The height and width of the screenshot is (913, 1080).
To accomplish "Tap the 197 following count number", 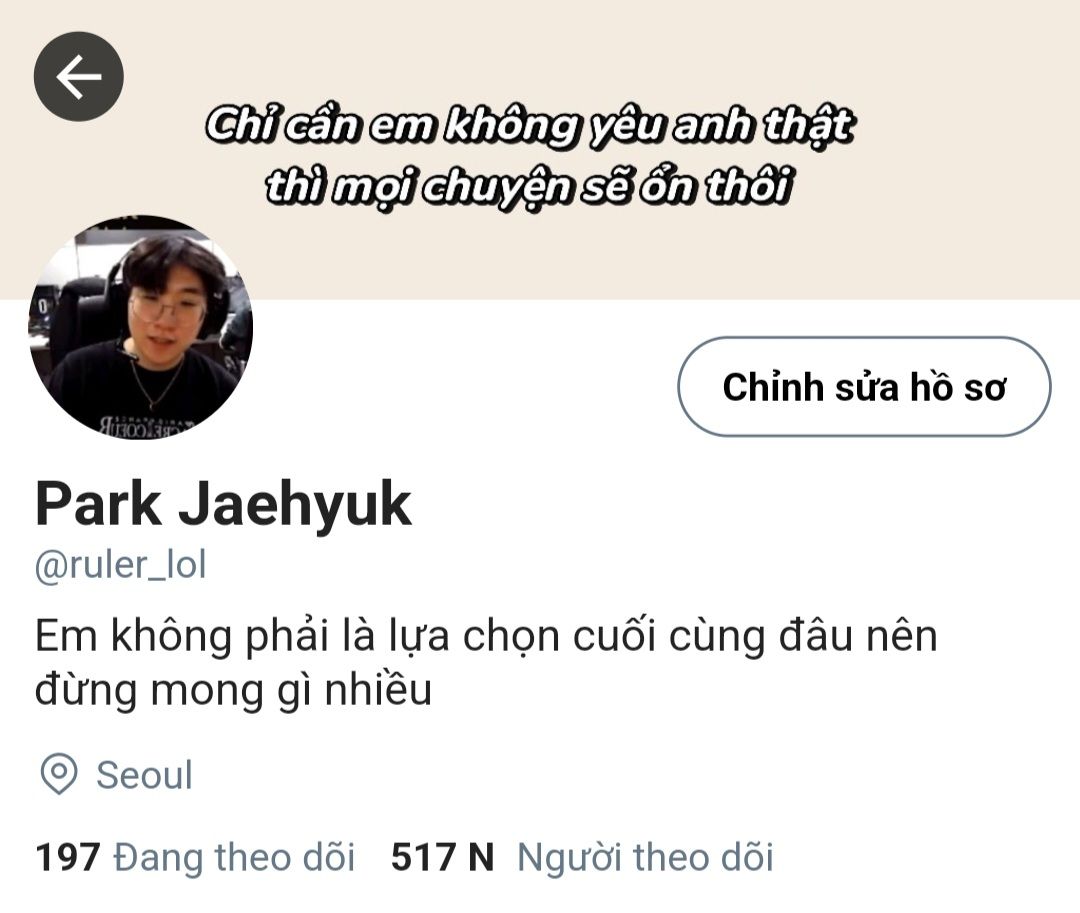I will pos(68,857).
